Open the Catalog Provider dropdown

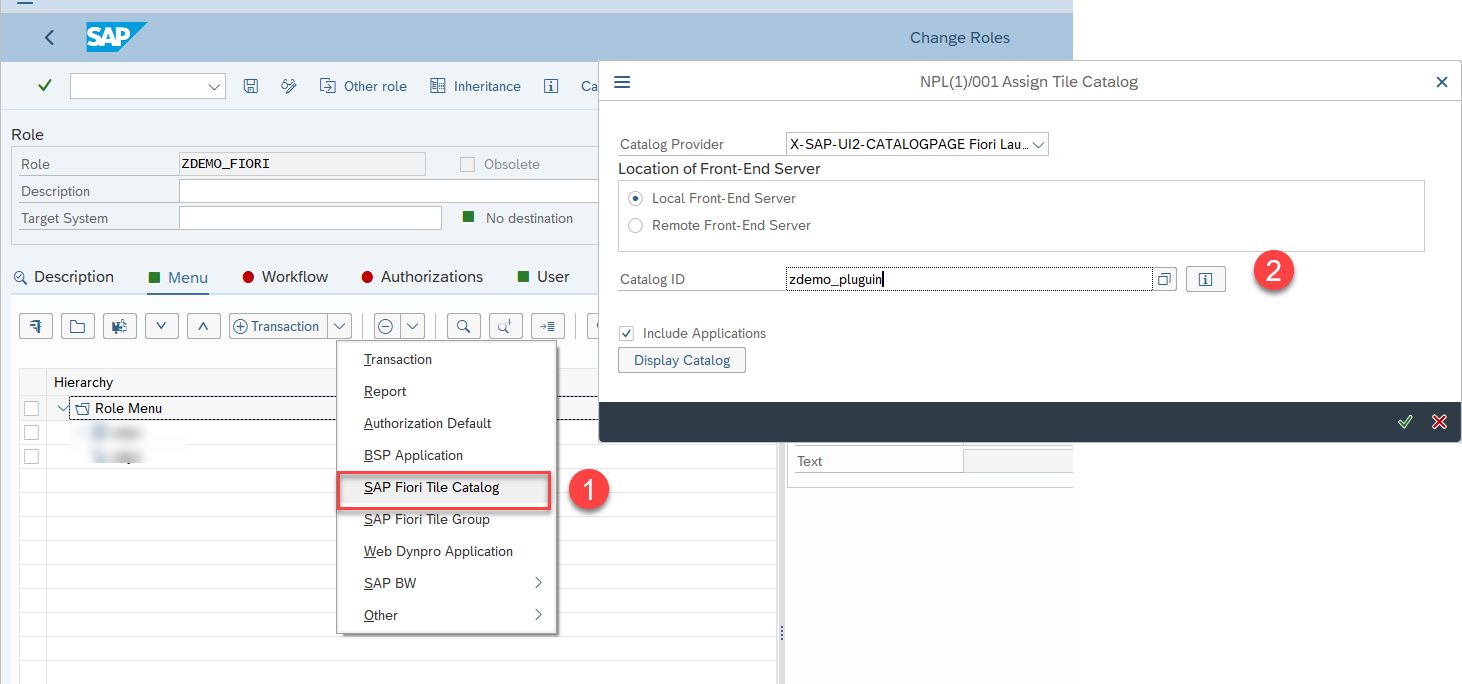tap(1039, 145)
